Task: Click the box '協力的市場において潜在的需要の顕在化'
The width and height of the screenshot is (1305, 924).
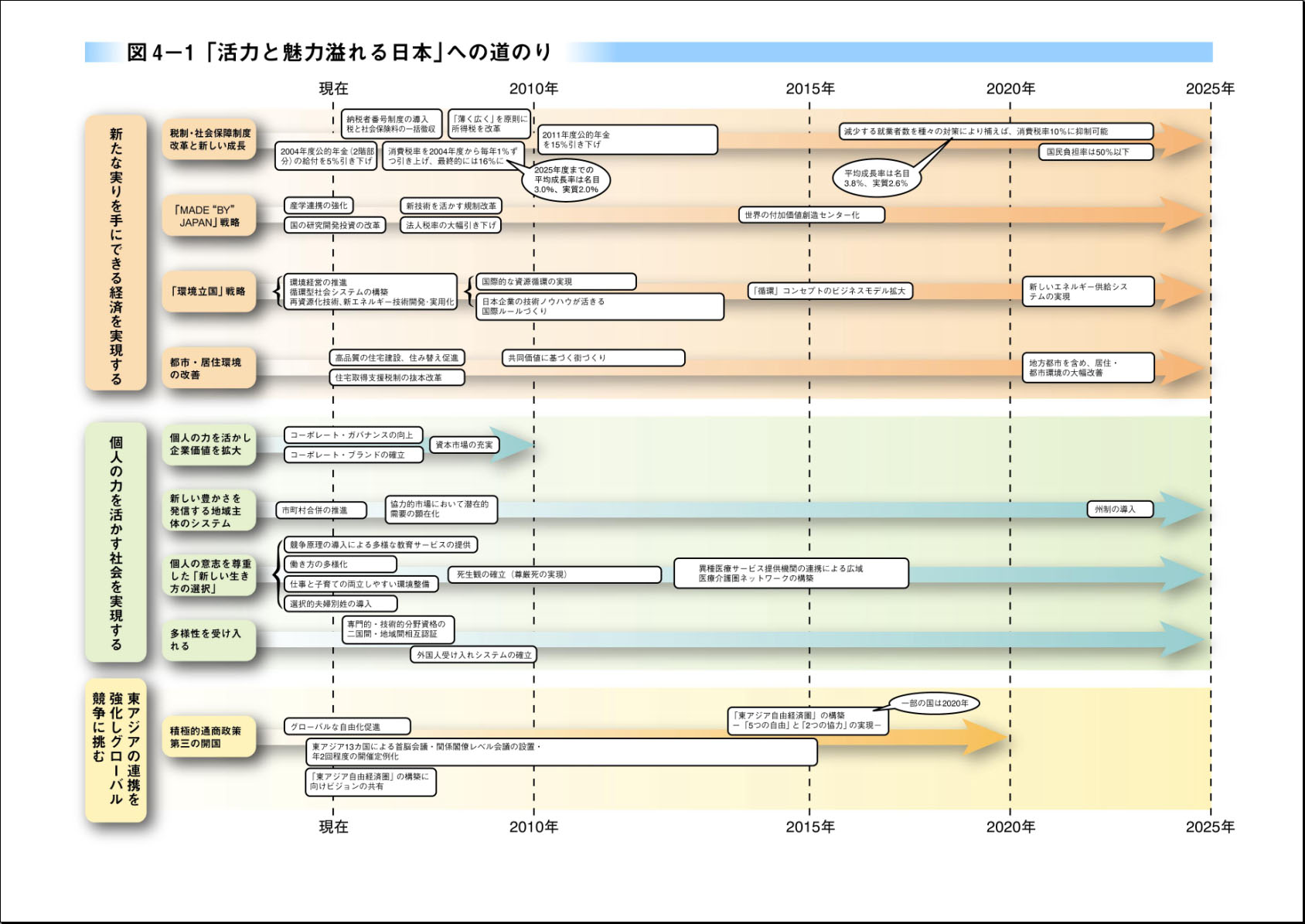Action: (441, 509)
